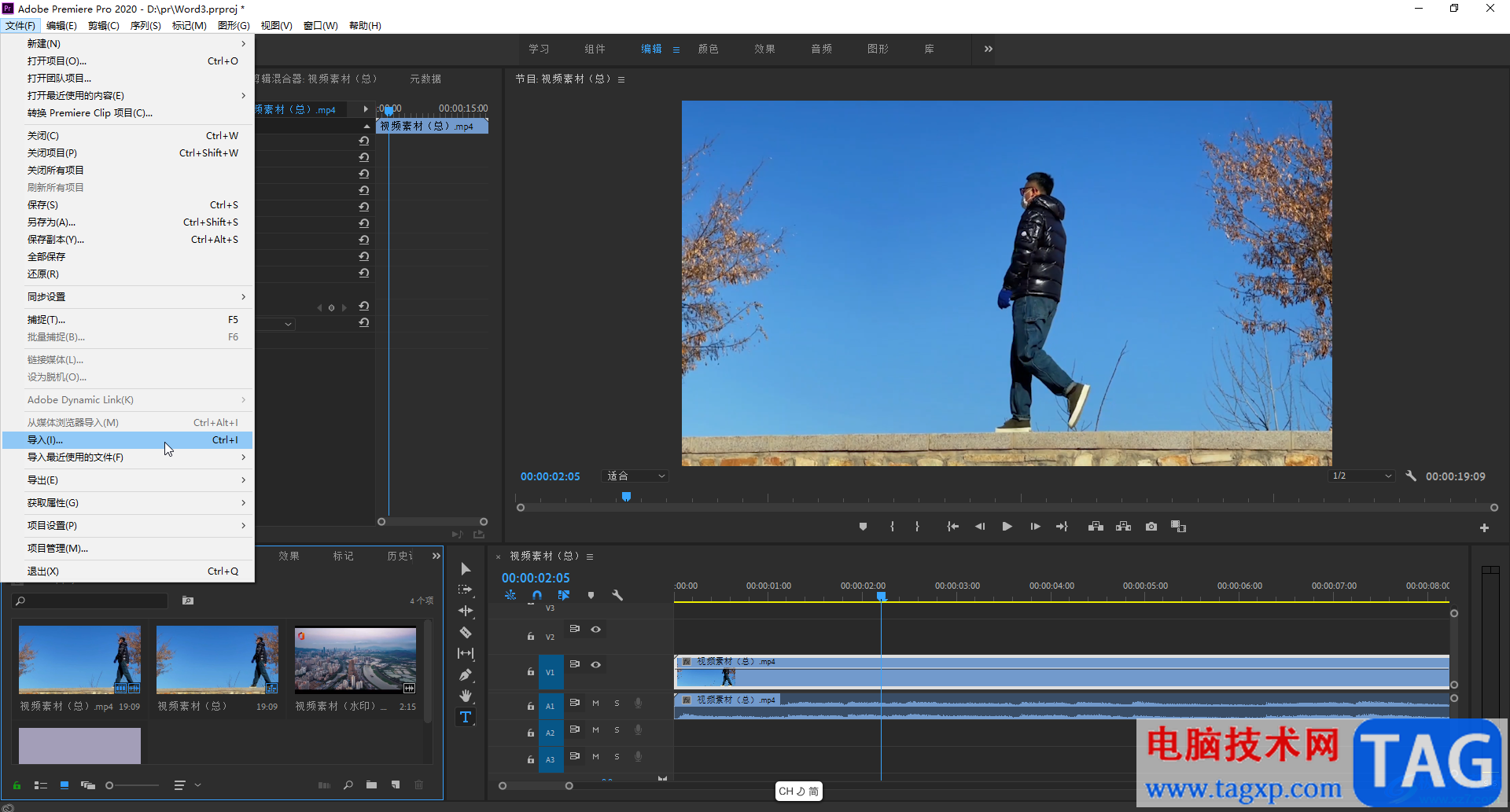
Task: Open the 元数据 panel tab
Action: click(x=425, y=79)
